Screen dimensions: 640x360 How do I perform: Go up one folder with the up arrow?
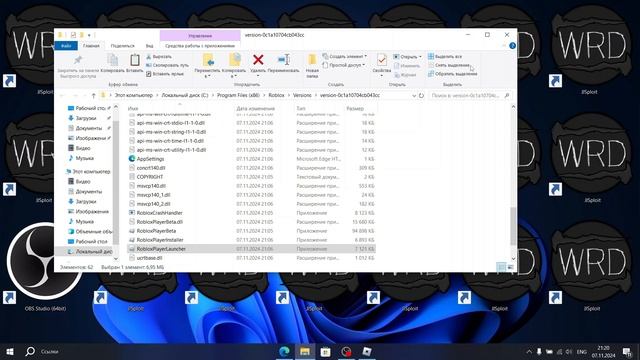tap(93, 96)
